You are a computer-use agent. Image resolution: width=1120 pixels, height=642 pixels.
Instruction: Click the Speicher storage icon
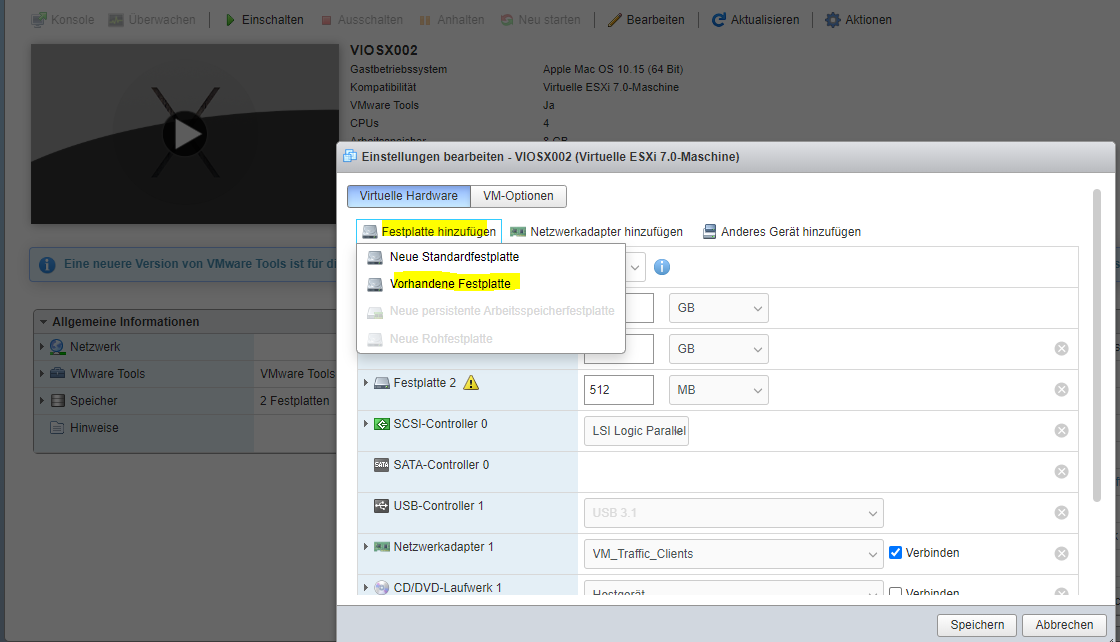(58, 401)
